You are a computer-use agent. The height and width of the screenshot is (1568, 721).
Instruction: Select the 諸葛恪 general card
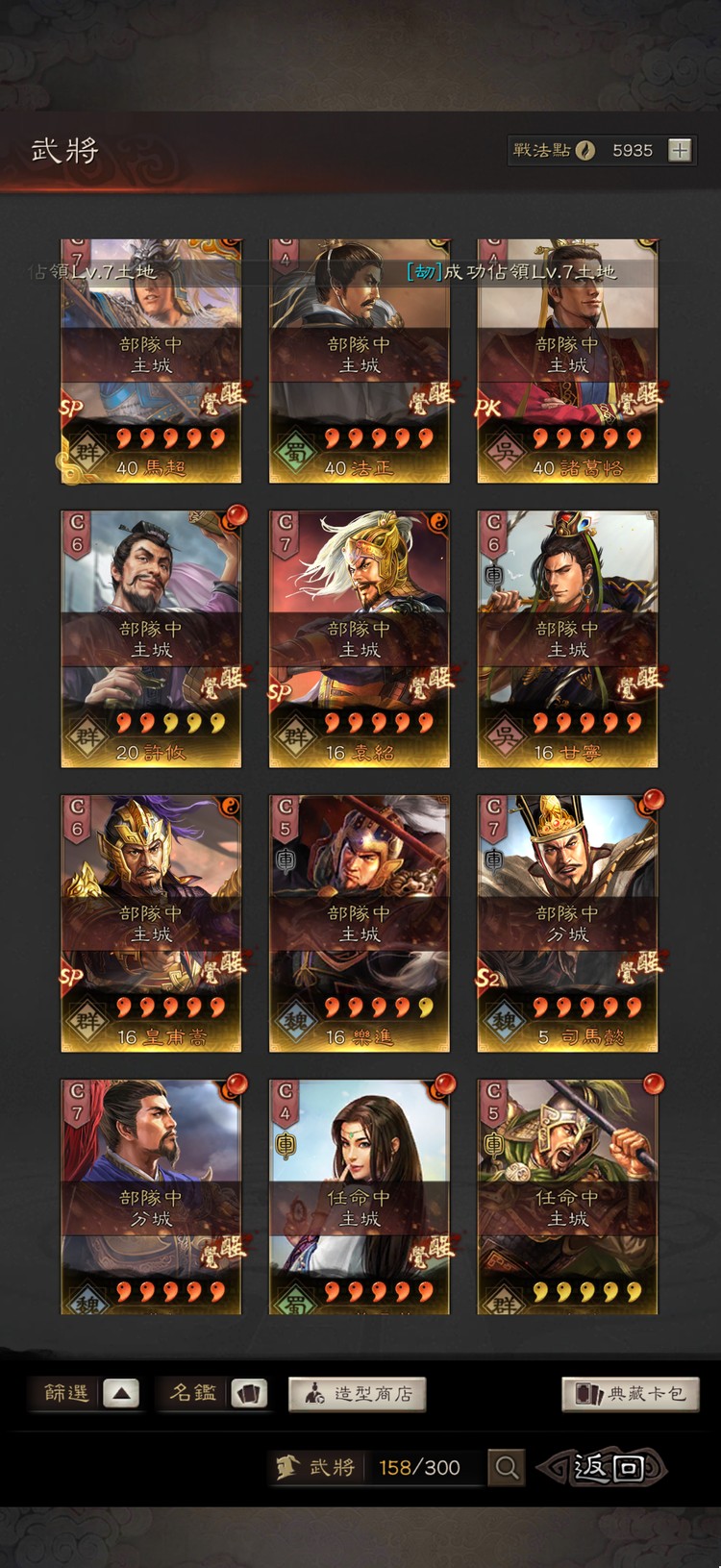click(567, 361)
